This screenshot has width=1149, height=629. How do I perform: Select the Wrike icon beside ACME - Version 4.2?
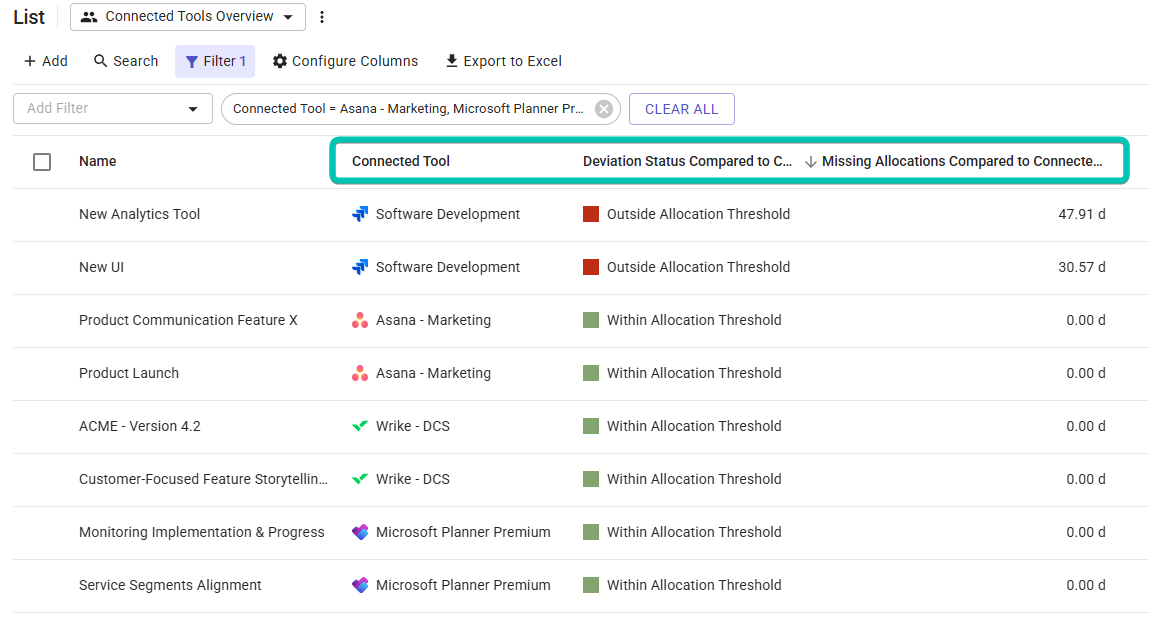[x=359, y=426]
